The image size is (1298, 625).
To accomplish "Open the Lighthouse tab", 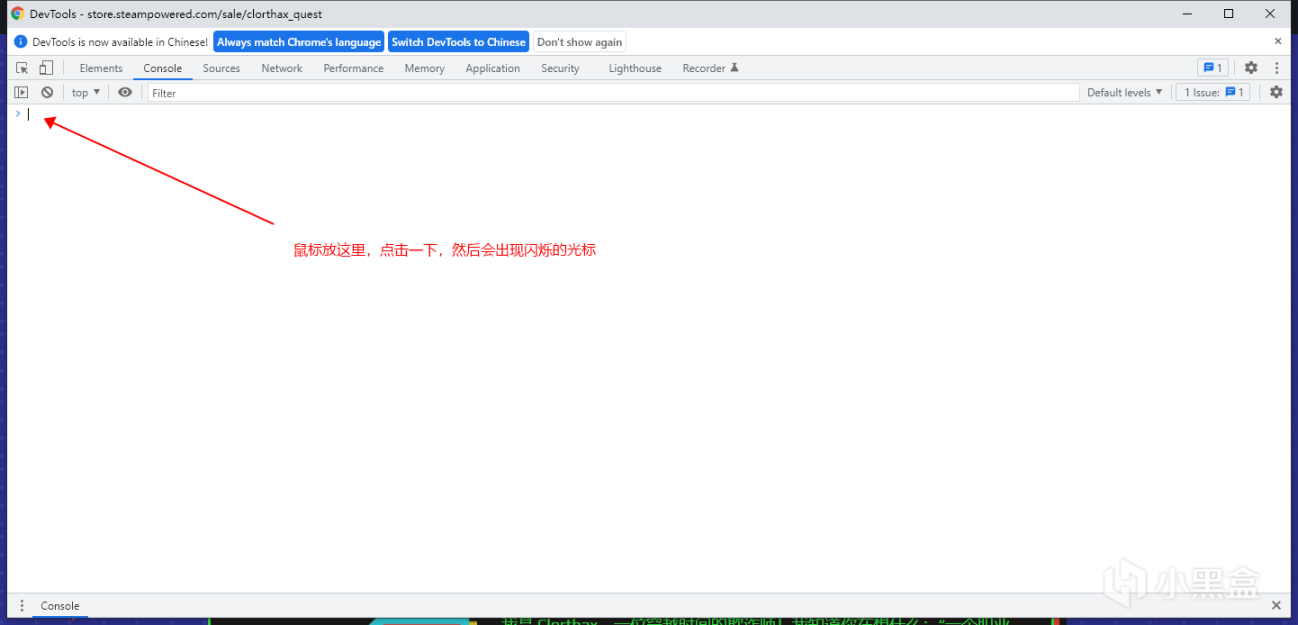I will coord(635,68).
